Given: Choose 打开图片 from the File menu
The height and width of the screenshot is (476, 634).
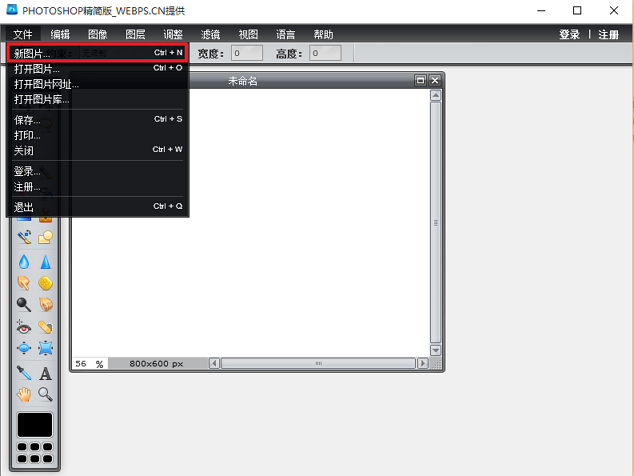Looking at the screenshot, I should (97, 68).
